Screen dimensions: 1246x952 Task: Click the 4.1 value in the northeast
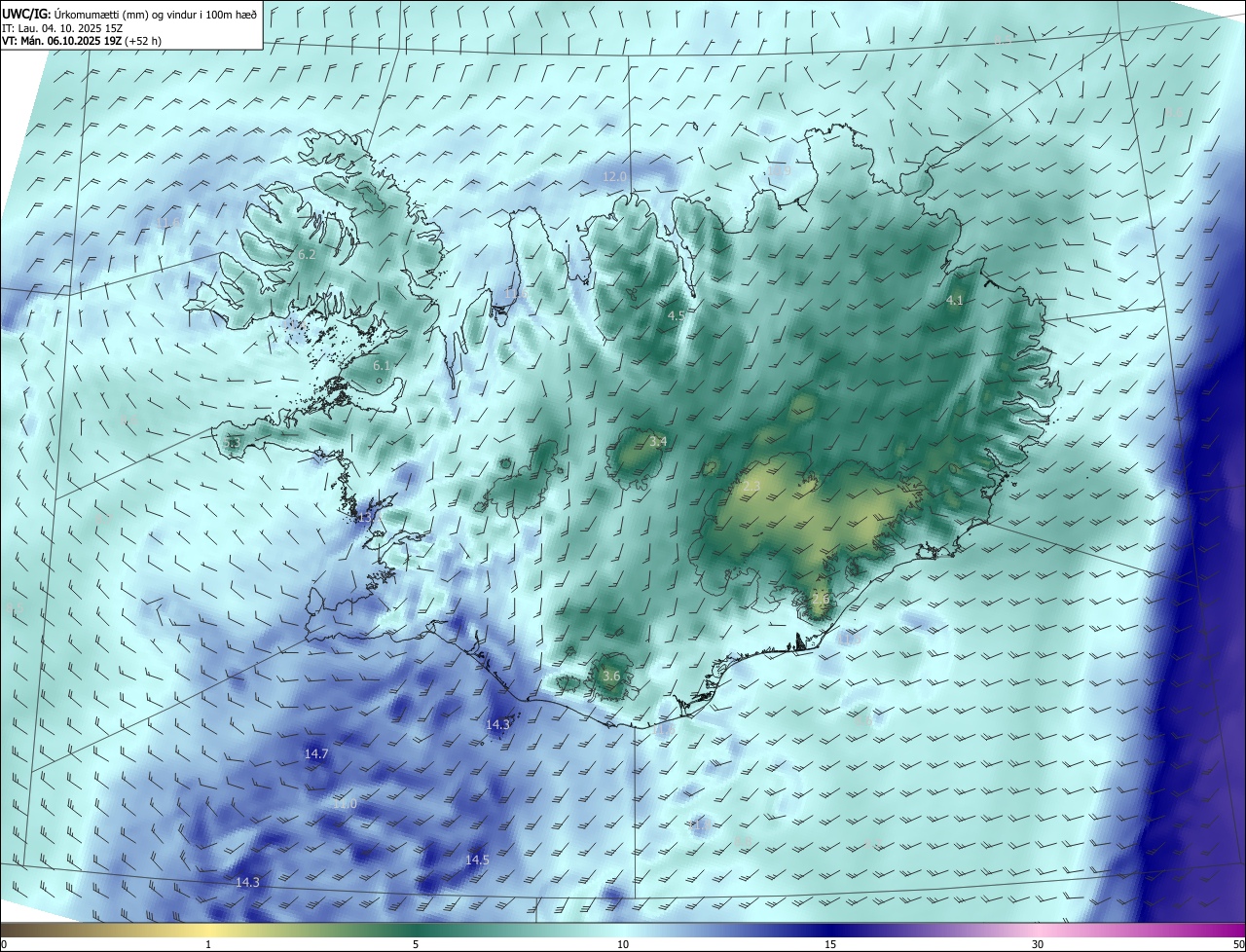[954, 301]
